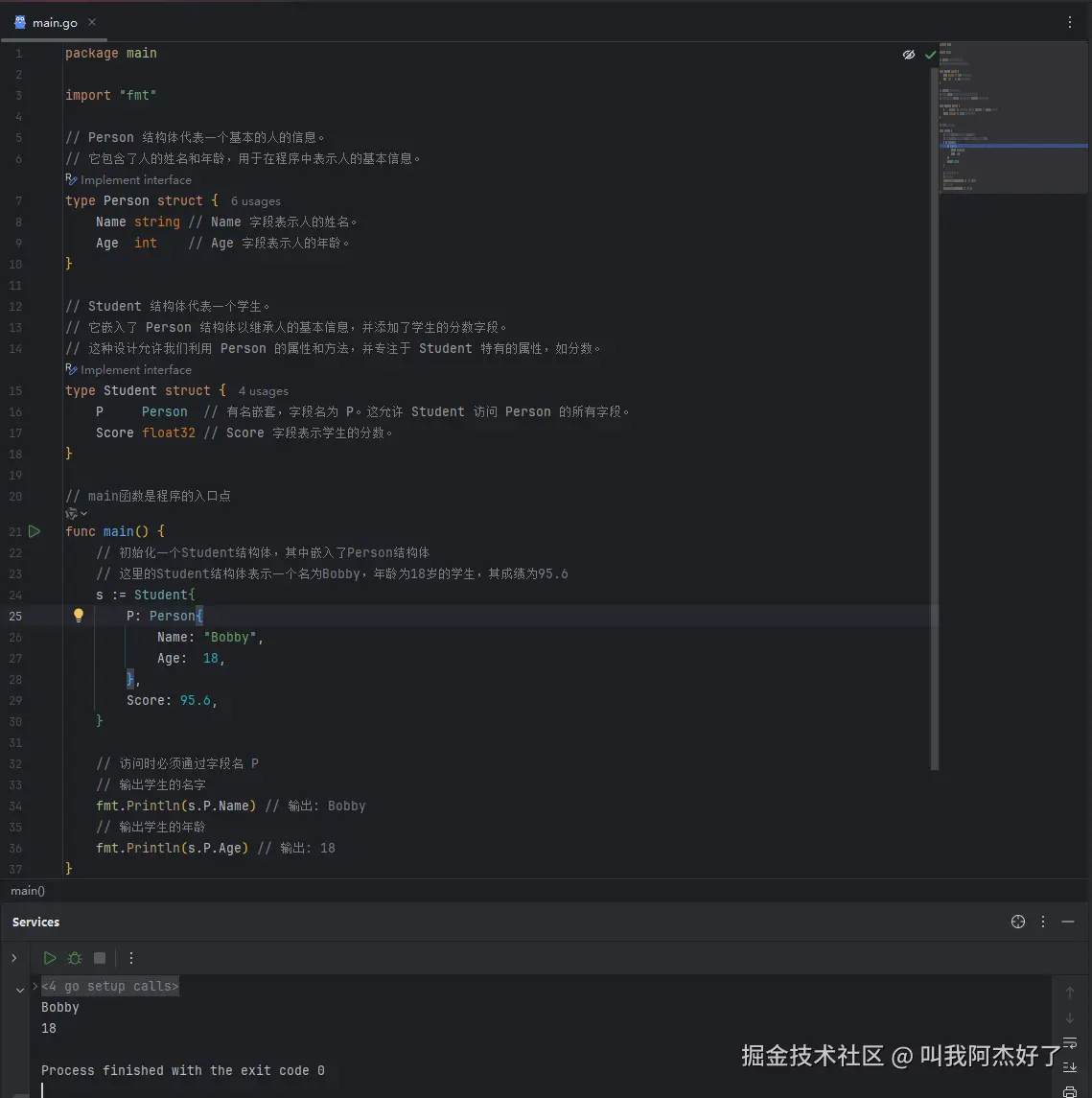This screenshot has height=1098, width=1092.
Task: Jump up the stack trace arrow
Action: click(1070, 993)
